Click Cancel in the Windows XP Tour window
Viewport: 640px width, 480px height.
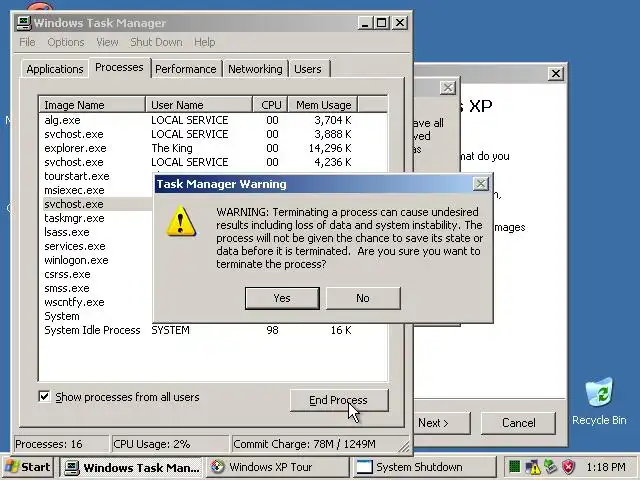[x=518, y=423]
